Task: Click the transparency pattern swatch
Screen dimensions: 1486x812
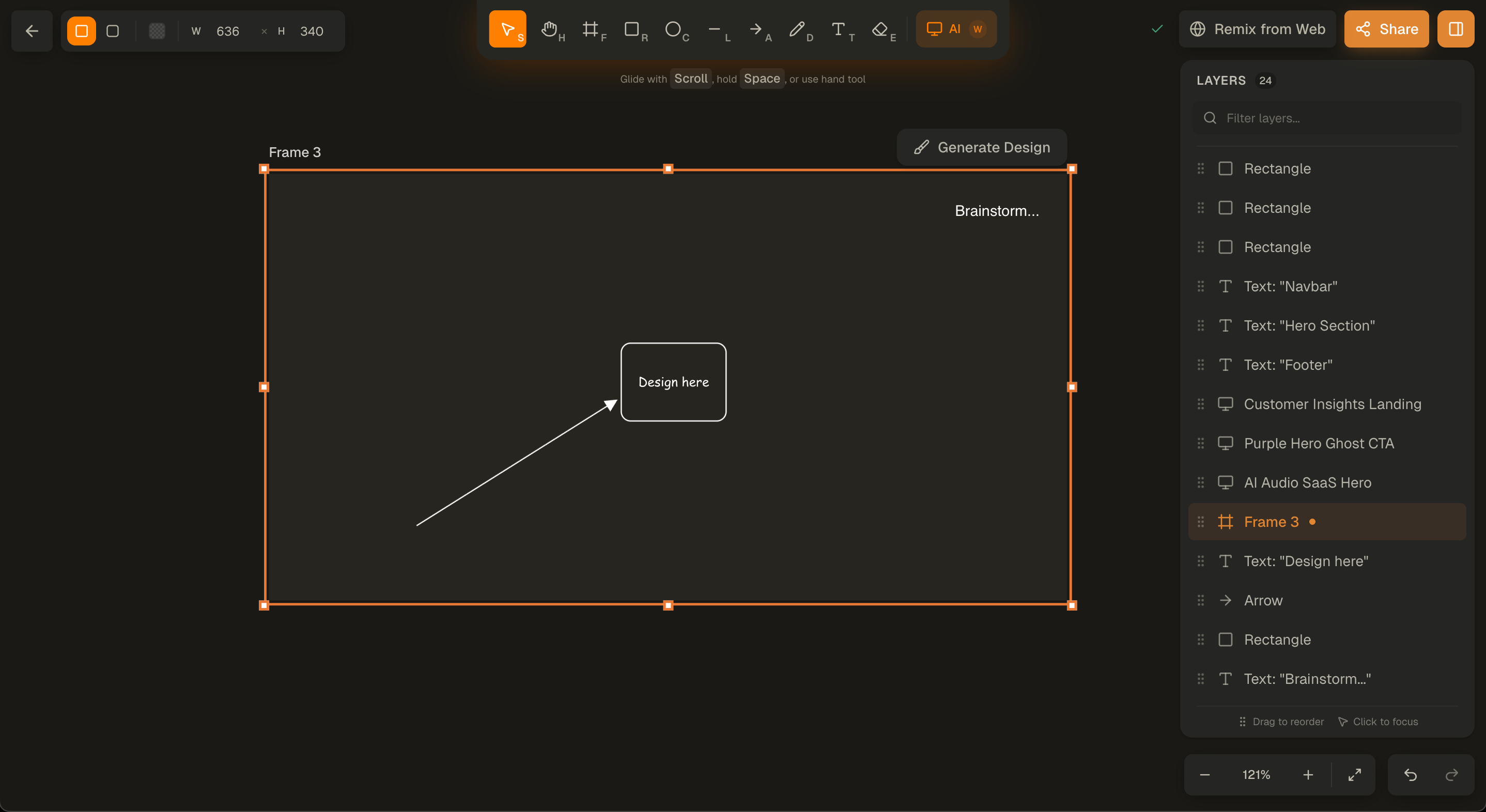Action: (157, 31)
